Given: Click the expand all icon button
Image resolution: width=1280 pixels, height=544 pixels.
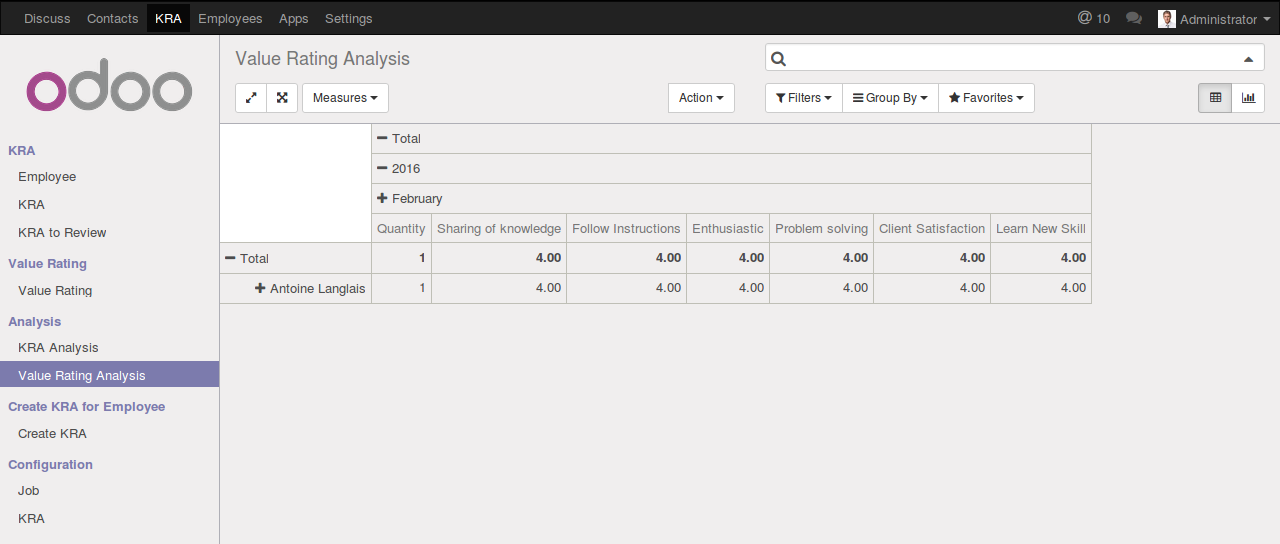Looking at the screenshot, I should pos(282,98).
